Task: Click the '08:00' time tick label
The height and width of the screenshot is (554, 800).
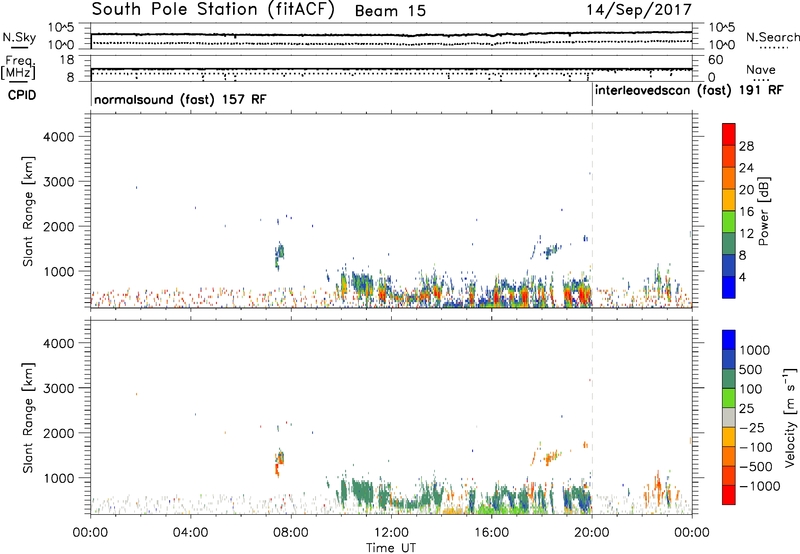Action: [291, 533]
